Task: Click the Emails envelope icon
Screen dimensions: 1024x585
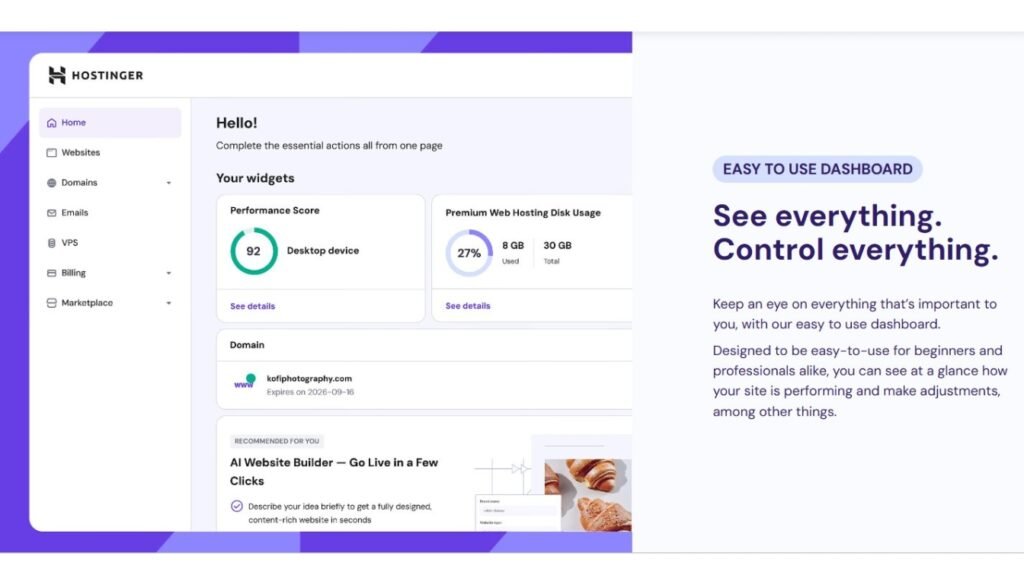Action: [52, 213]
